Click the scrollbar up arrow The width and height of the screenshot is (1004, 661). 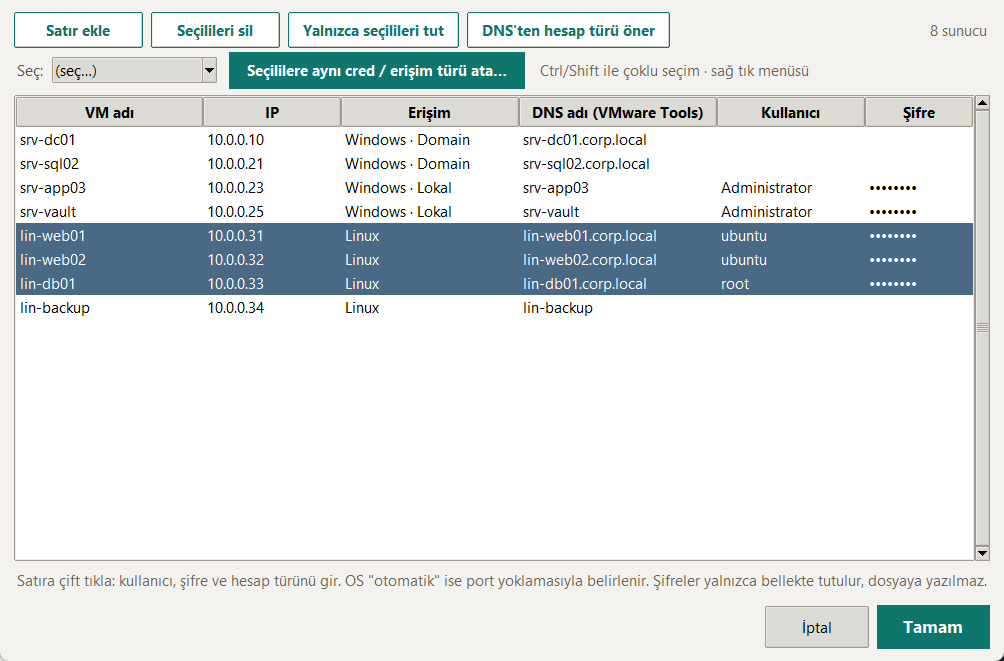[982, 102]
